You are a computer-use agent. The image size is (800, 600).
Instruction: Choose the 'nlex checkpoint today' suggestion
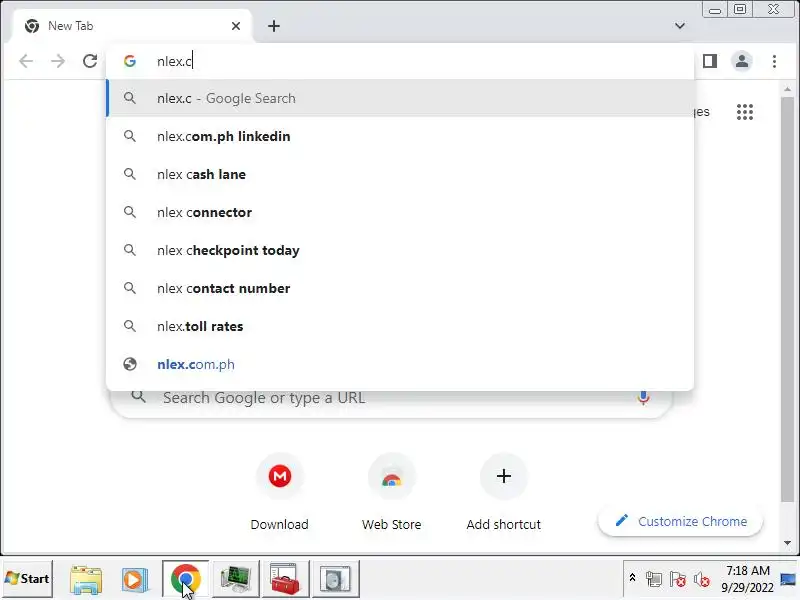[x=400, y=251]
